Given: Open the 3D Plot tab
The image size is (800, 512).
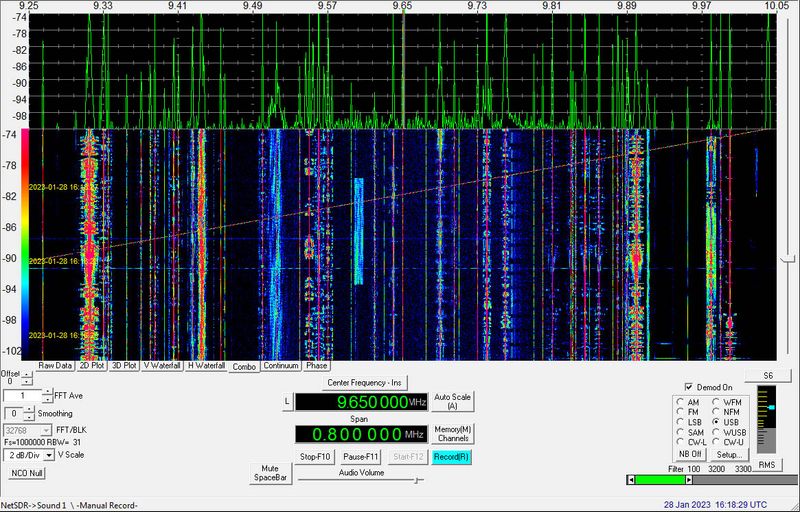Looking at the screenshot, I should 124,366.
